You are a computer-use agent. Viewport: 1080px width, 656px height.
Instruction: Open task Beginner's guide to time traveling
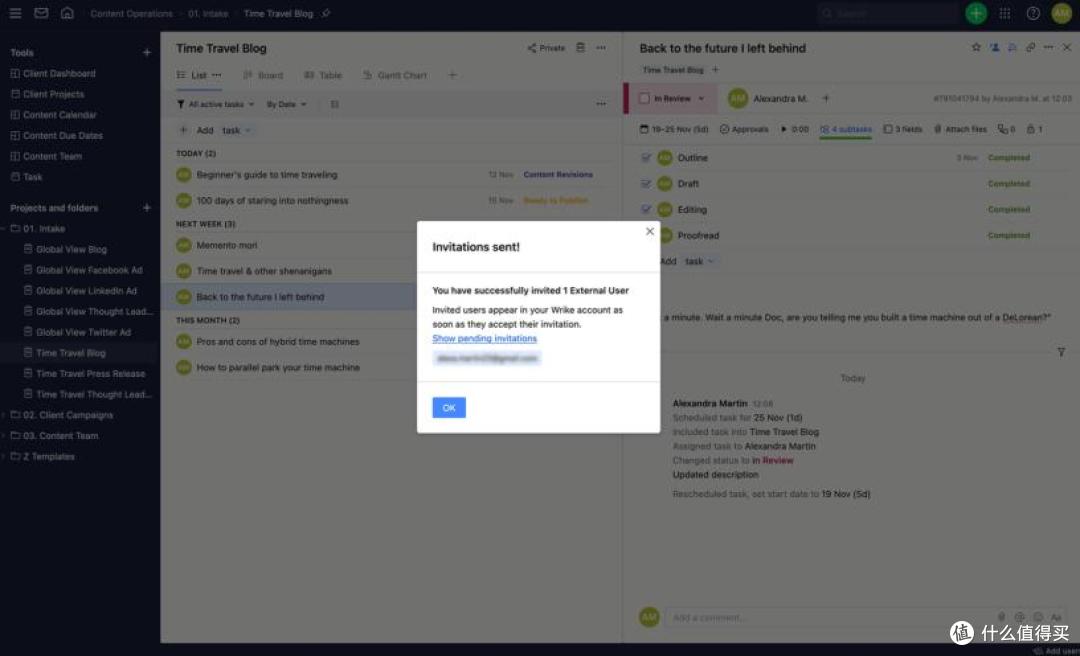point(267,174)
